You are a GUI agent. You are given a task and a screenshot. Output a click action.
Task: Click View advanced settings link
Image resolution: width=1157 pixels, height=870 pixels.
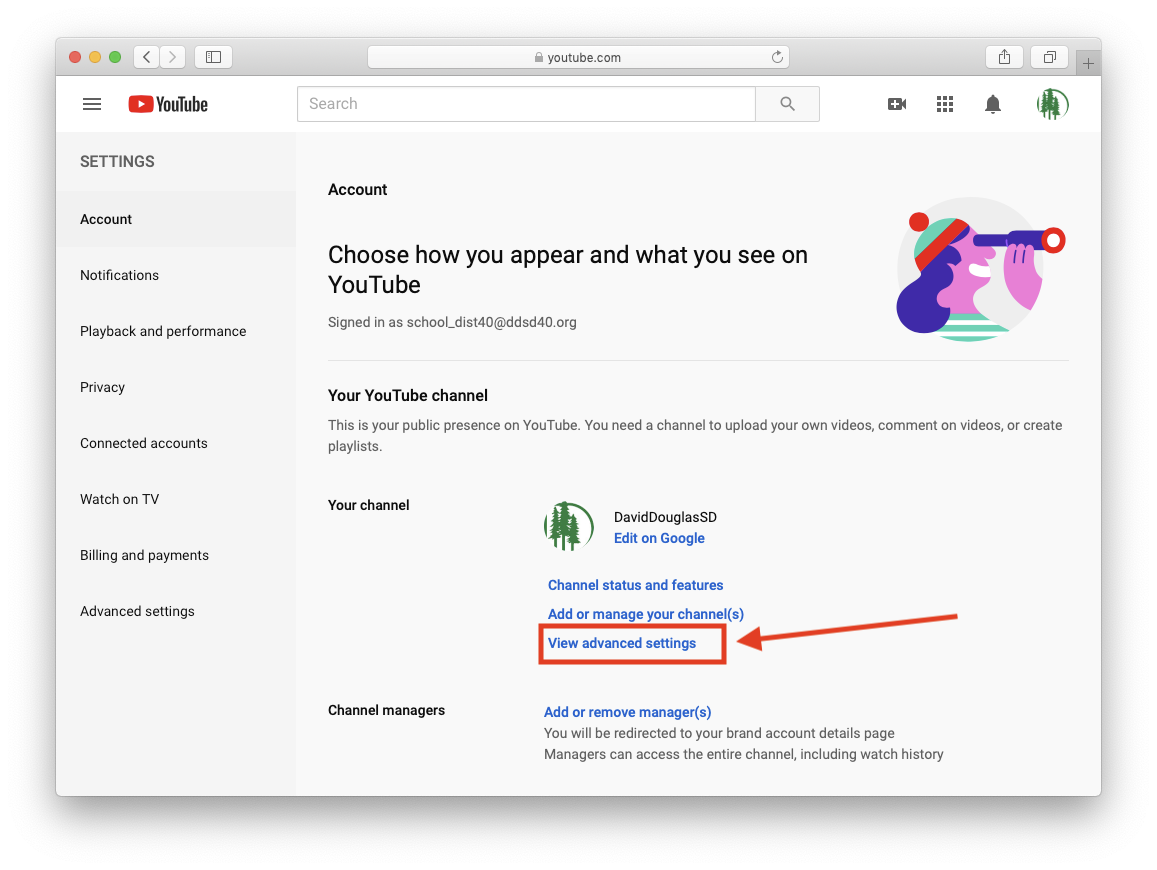pos(621,643)
